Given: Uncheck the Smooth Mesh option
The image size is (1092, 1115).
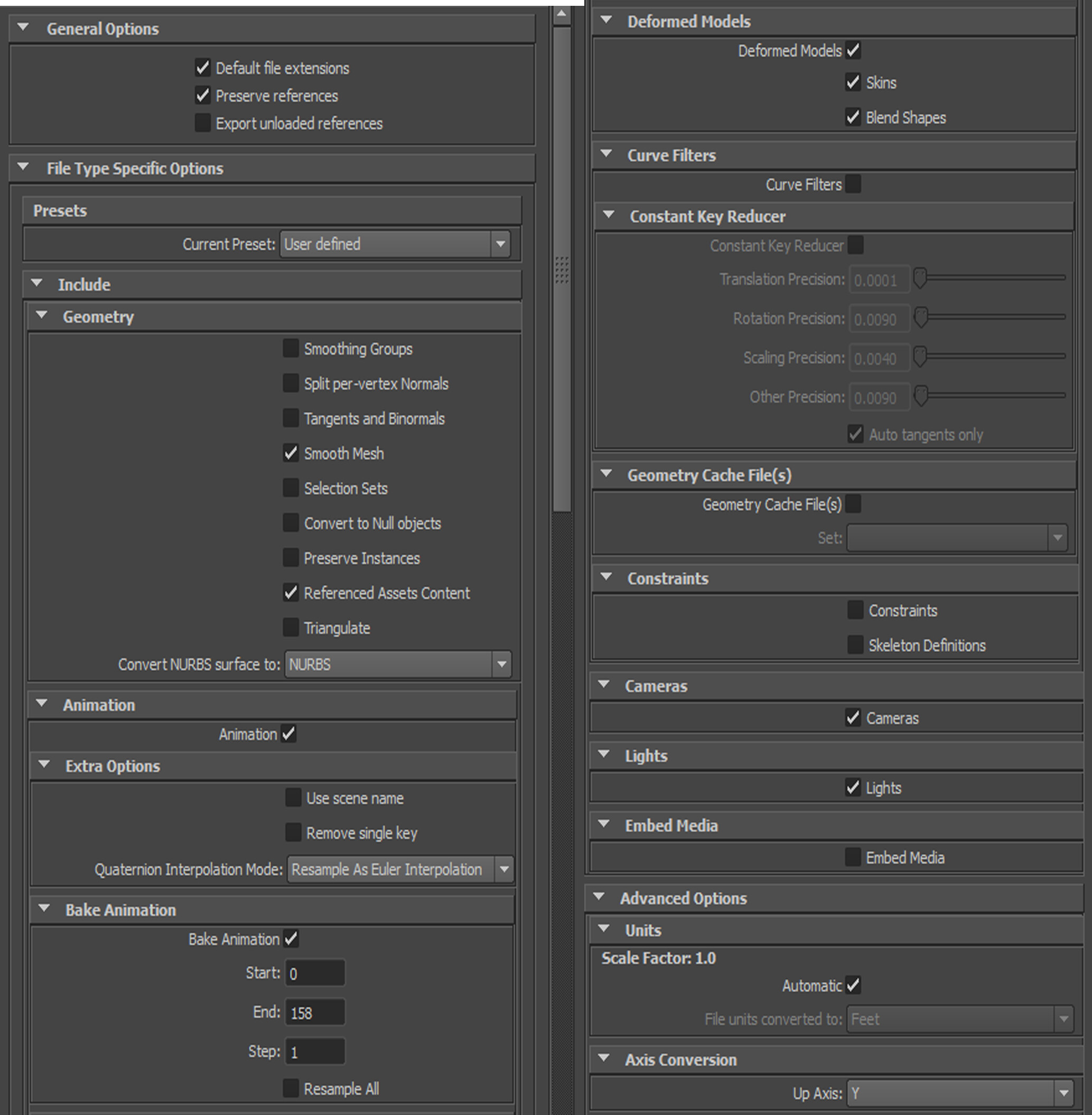Looking at the screenshot, I should click(x=291, y=453).
